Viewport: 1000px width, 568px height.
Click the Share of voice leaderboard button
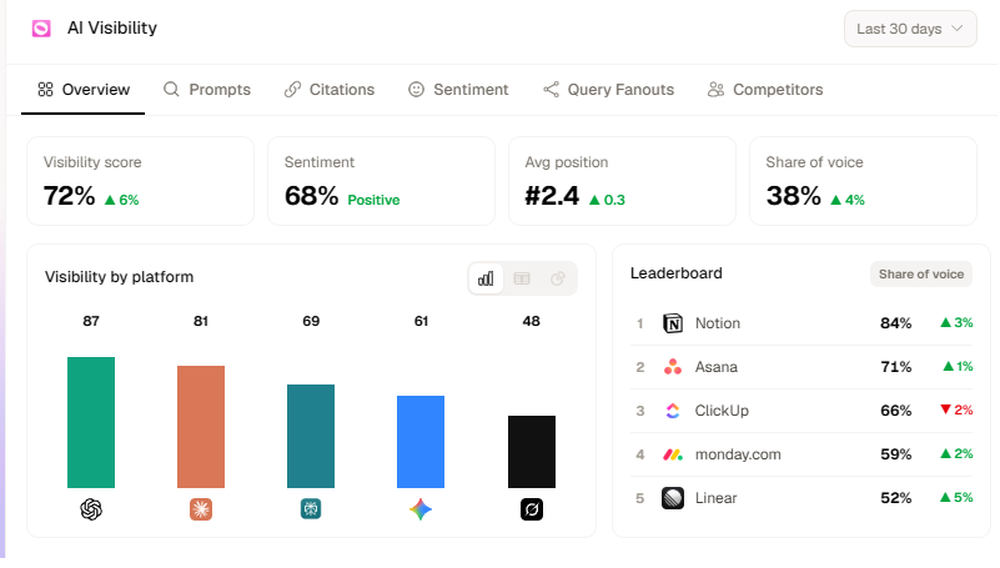pyautogui.click(x=921, y=274)
